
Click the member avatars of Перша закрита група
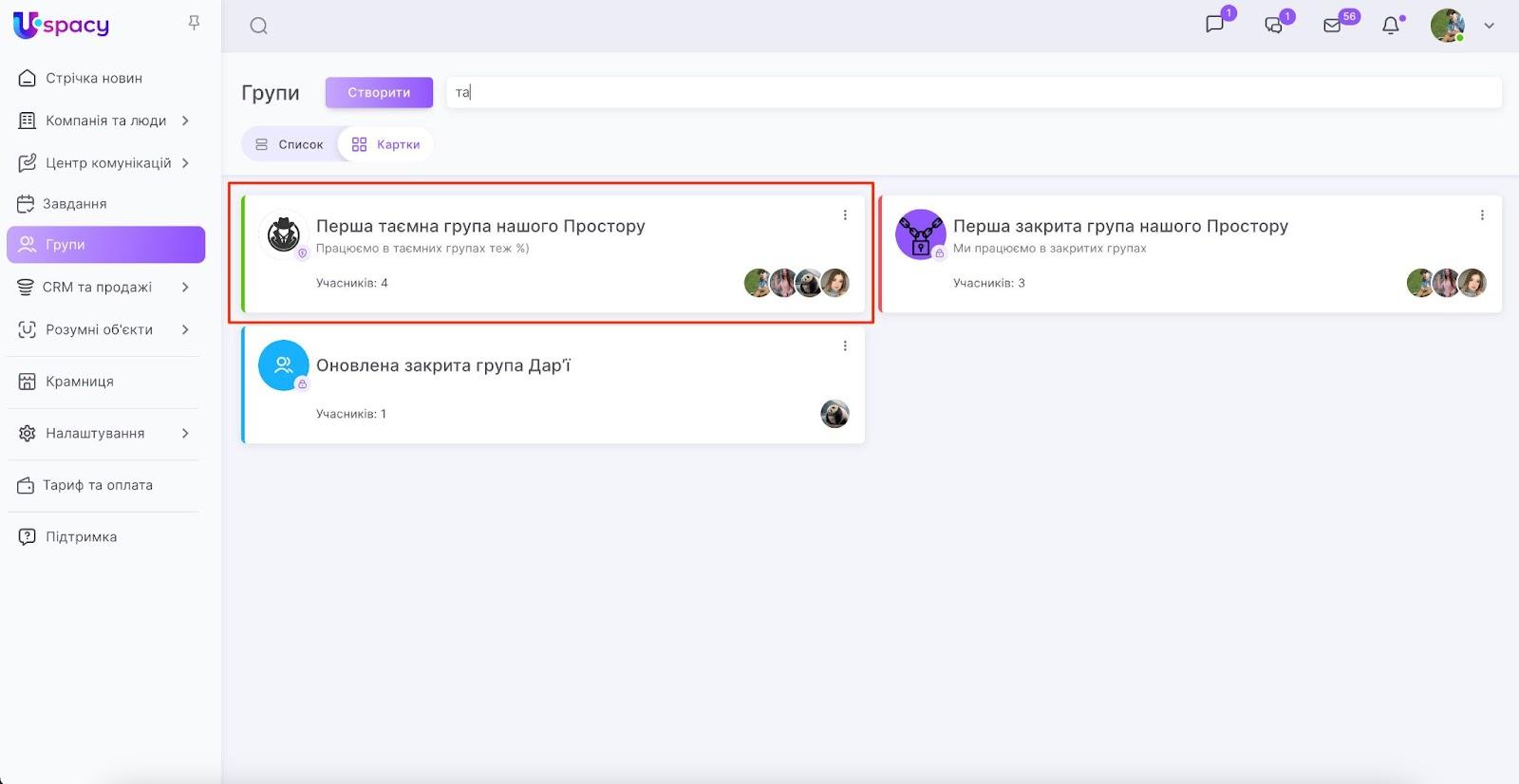coord(1447,283)
